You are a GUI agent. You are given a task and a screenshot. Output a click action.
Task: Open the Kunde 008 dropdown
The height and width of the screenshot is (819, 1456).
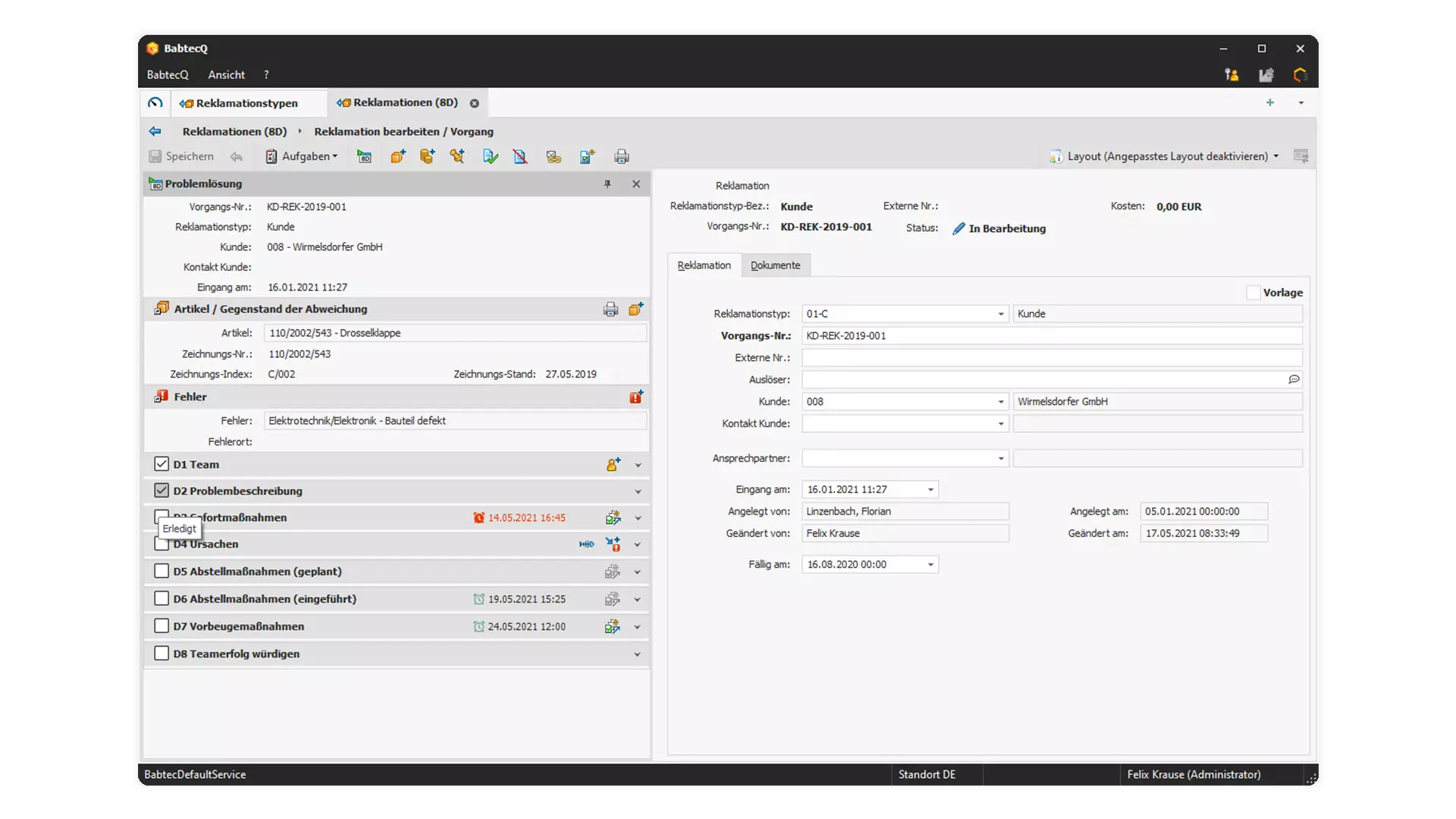pos(1001,402)
